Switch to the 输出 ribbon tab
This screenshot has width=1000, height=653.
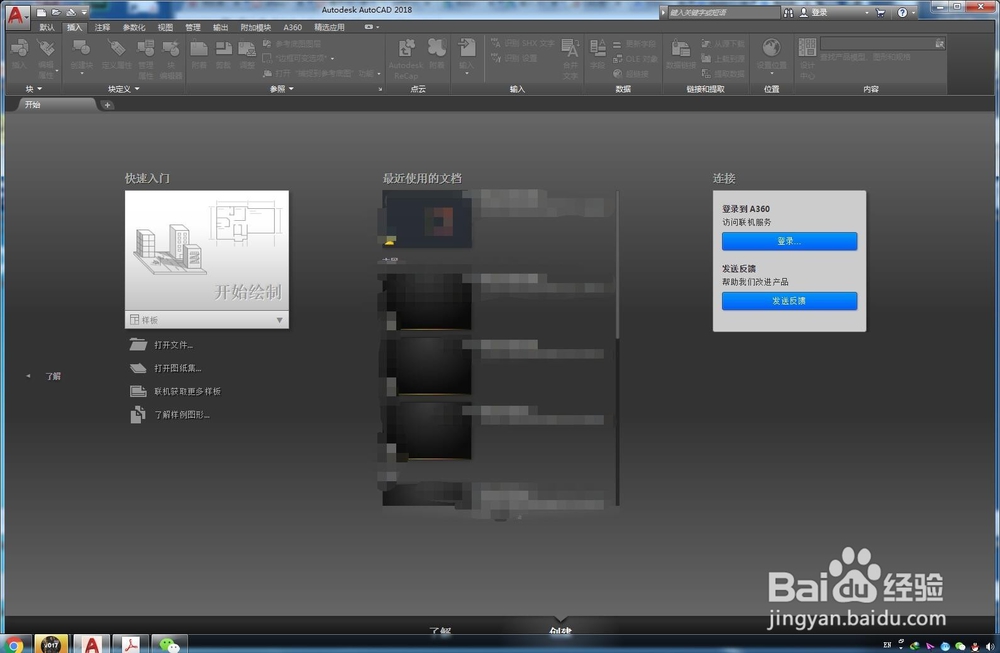click(x=221, y=27)
